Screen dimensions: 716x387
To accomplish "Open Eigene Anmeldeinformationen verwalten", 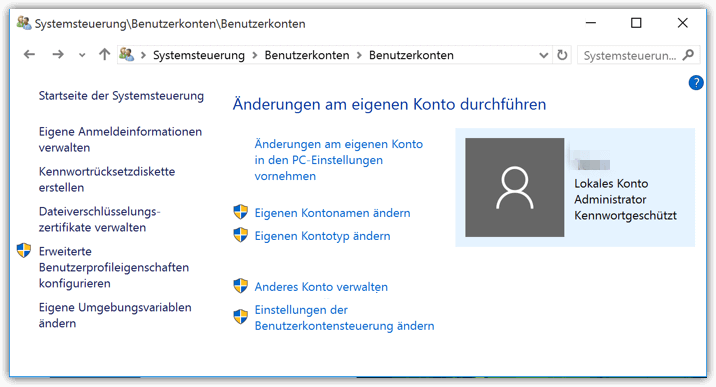I will [x=120, y=140].
